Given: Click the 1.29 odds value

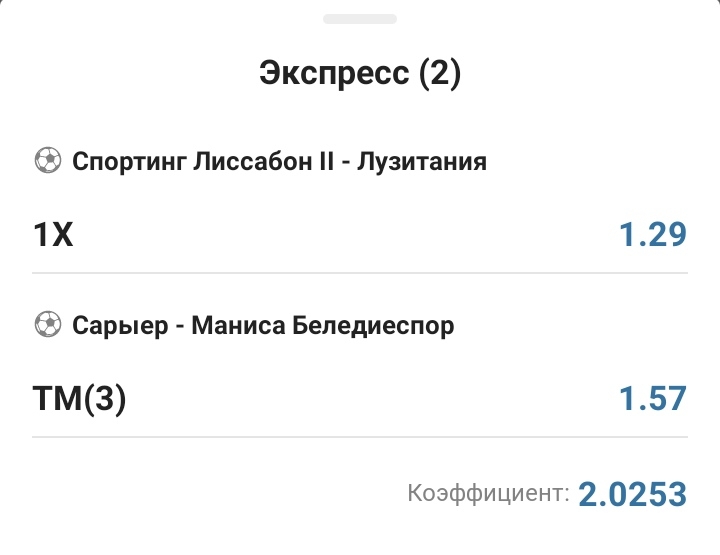Looking at the screenshot, I should coord(652,235).
